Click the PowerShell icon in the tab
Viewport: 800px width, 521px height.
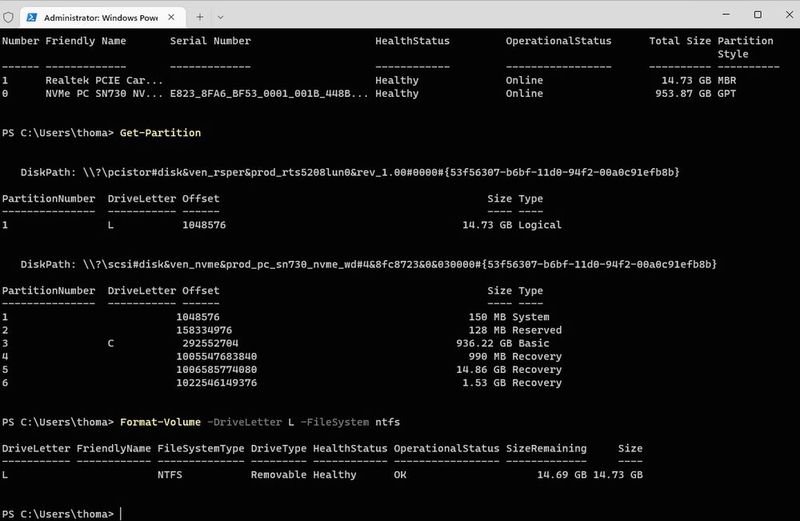(x=32, y=17)
